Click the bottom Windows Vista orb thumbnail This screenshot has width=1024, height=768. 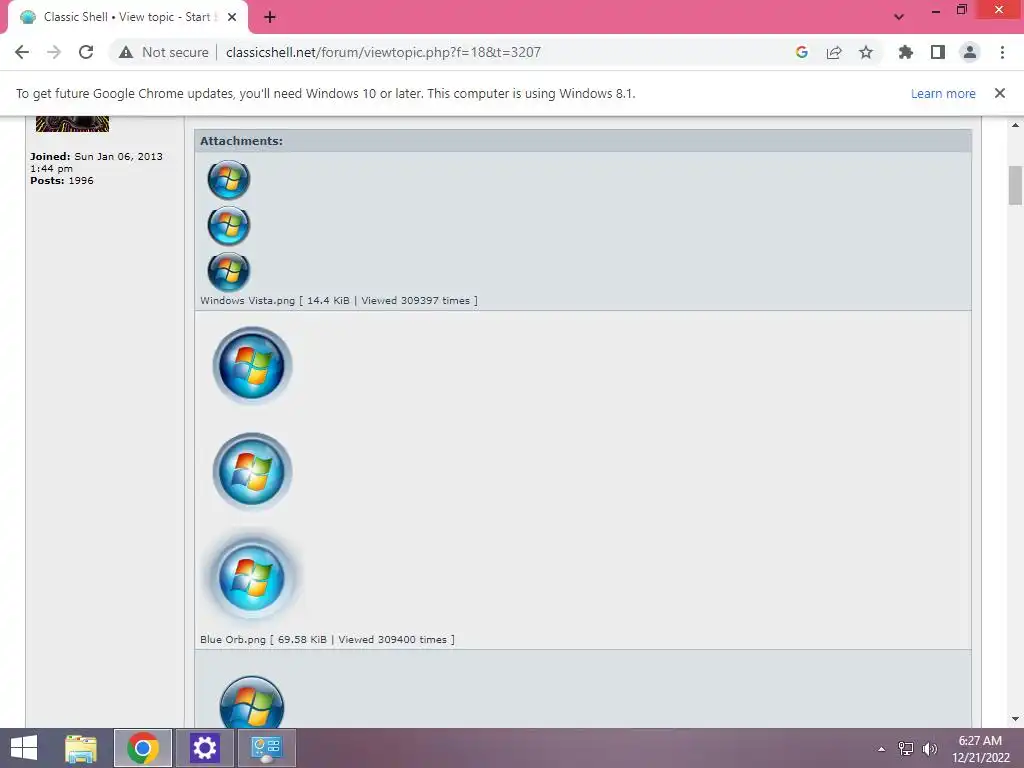click(229, 272)
